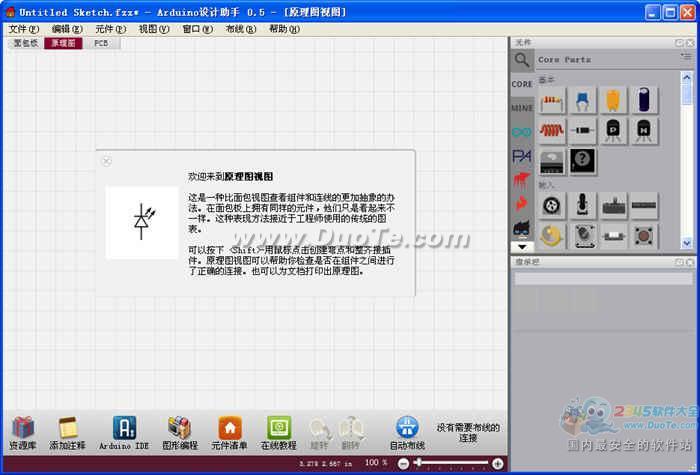Screen dimensions: 700x475
Task: Zoom out with minus button
Action: (x=403, y=464)
